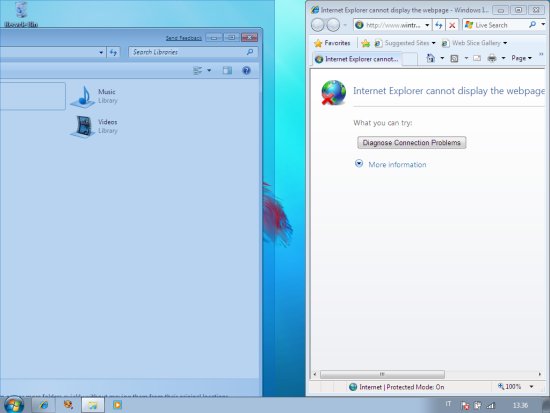Click the Internet Explorer back button
Image resolution: width=550 pixels, height=413 pixels.
point(317,25)
